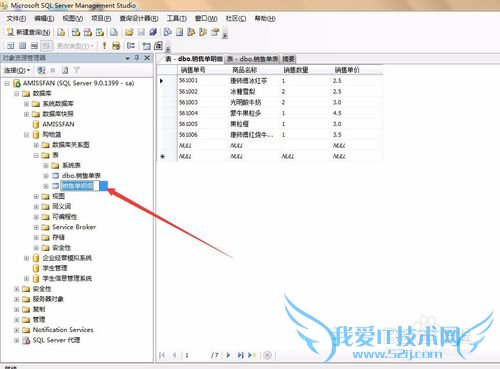Collapse the AMISSFAN server node
500x369 pixels.
tap(7, 83)
